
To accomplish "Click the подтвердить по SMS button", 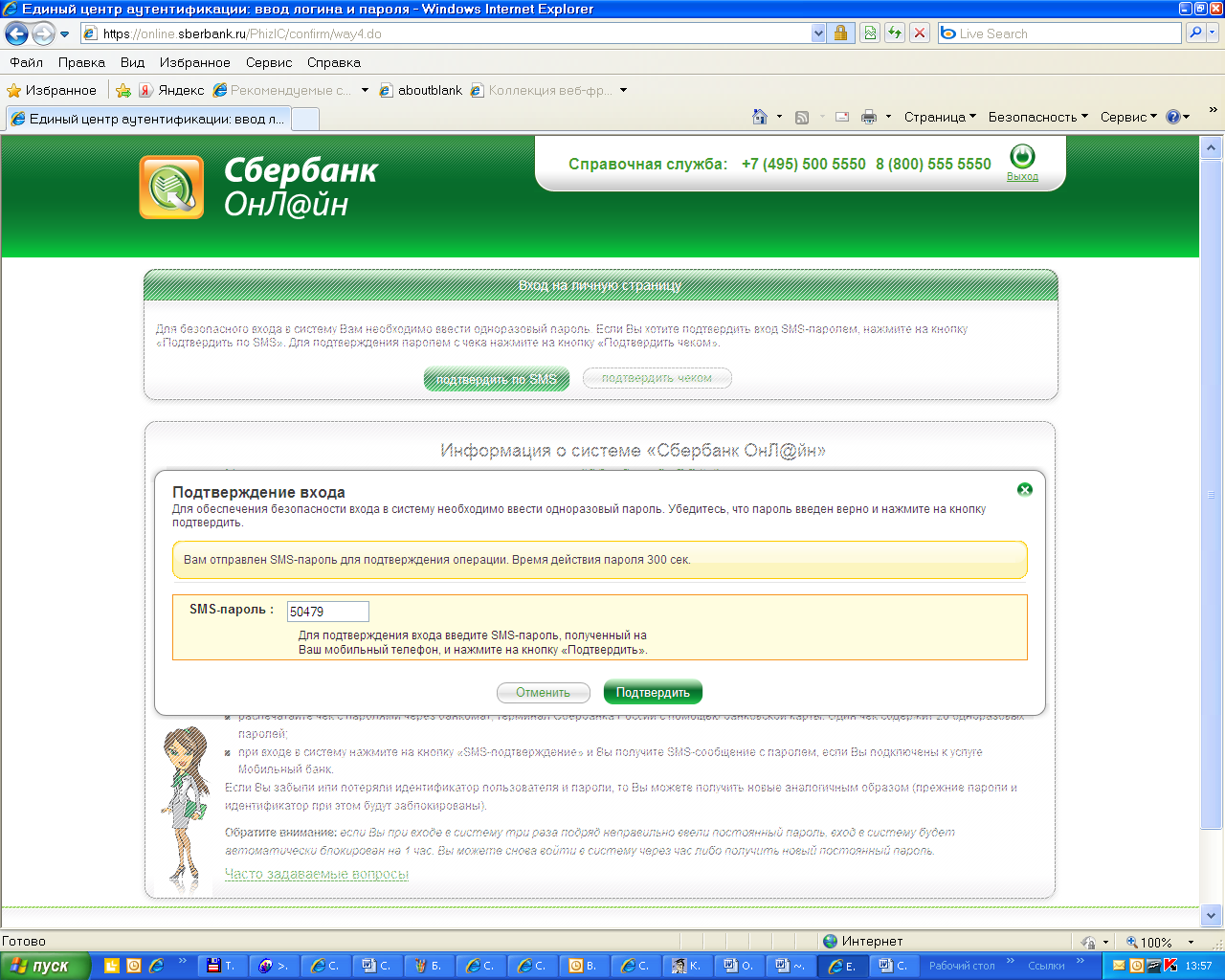I will tap(497, 379).
